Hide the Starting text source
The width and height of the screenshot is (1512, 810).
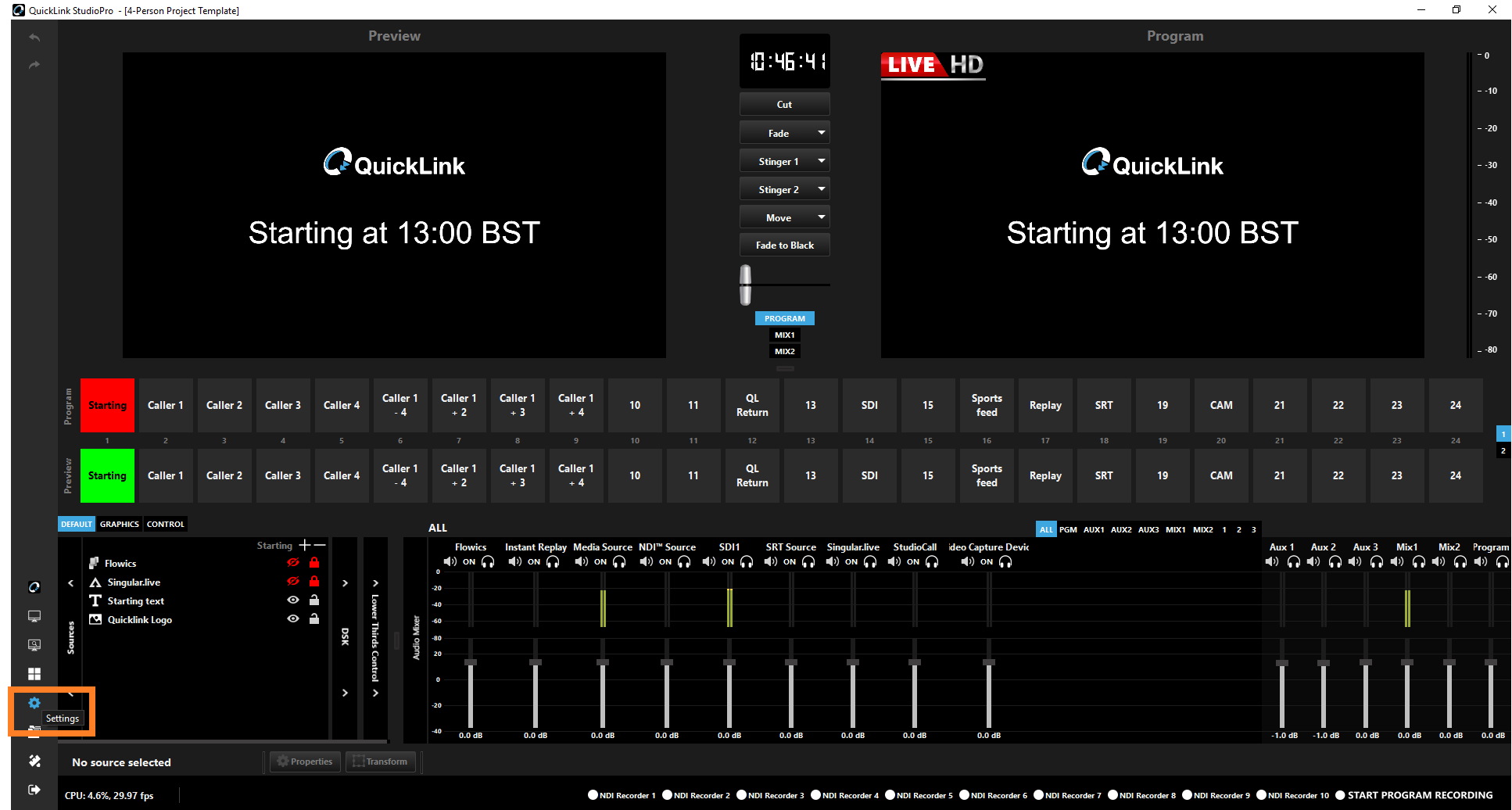click(293, 600)
